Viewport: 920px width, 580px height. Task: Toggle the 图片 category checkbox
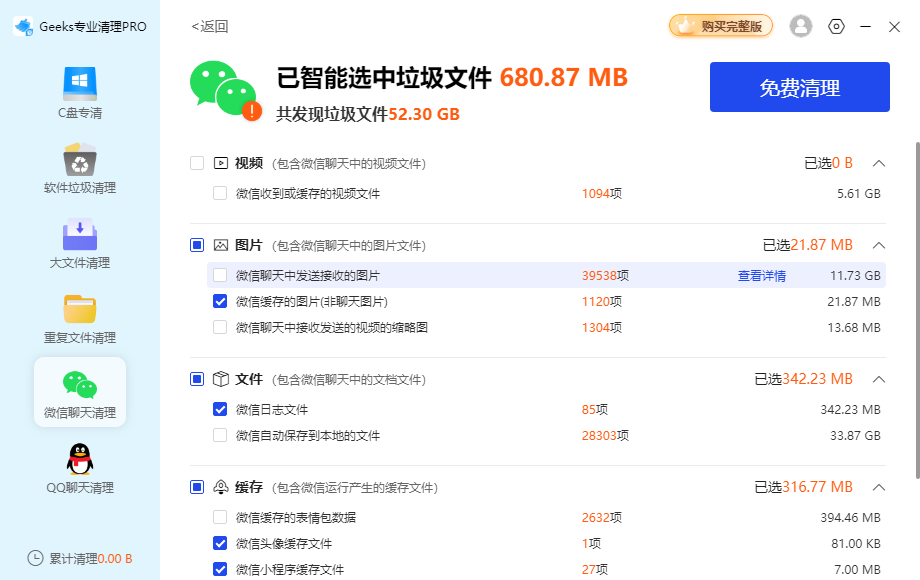(x=197, y=245)
